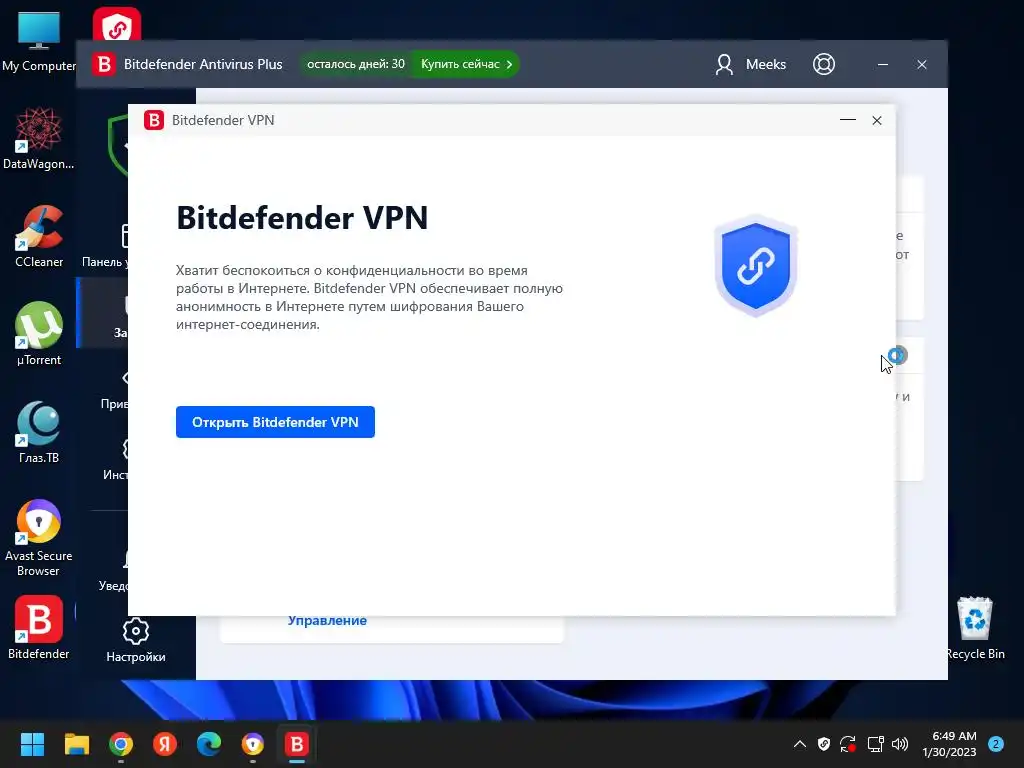Click the Bitdefender VPN heading text

(x=302, y=217)
